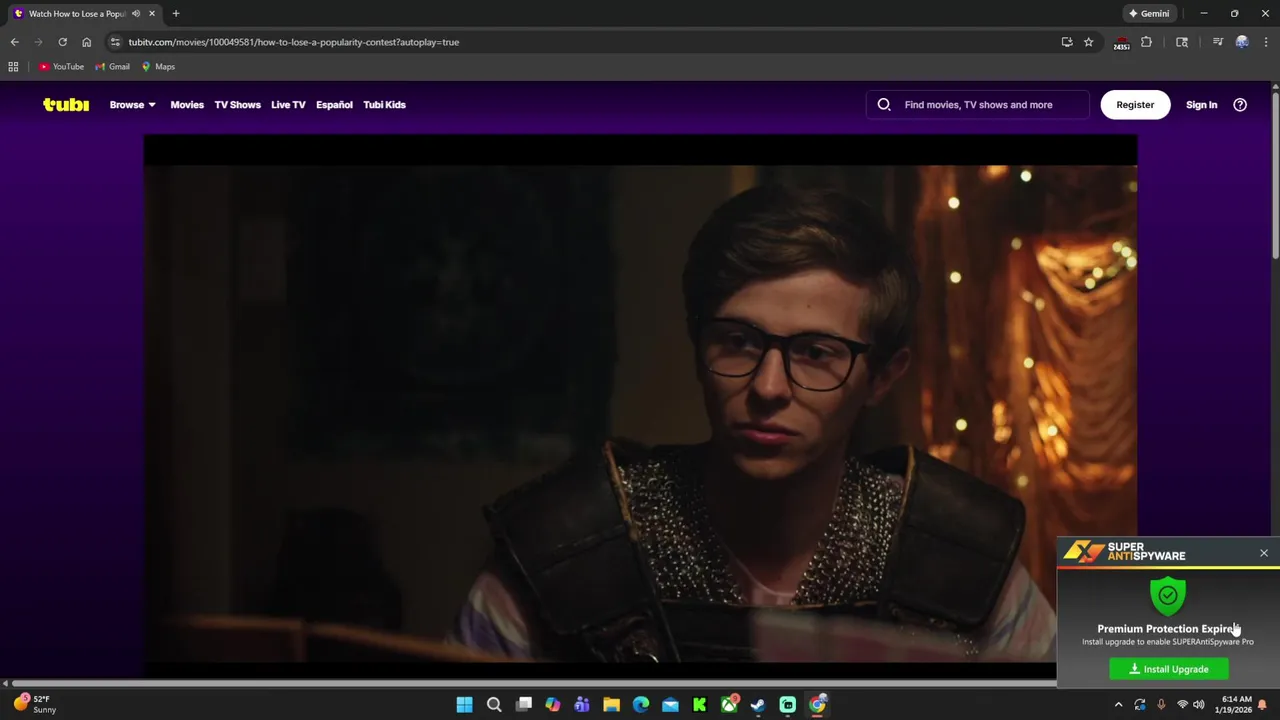Open a new browser tab
Image resolution: width=1280 pixels, height=720 pixels.
[175, 13]
